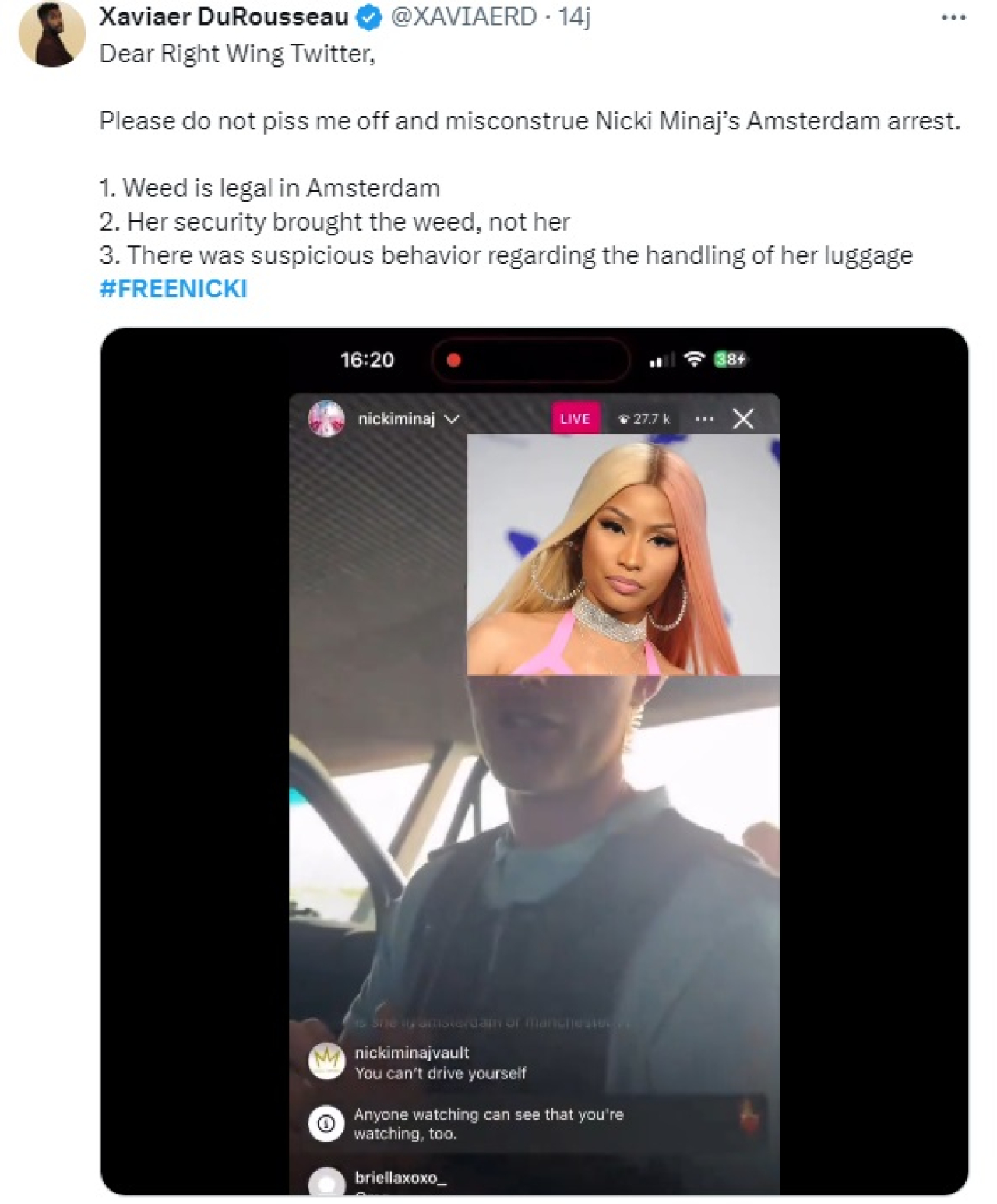The image size is (997, 1204).
Task: Click the Xaviaer DuRousseau display name
Action: 224,16
